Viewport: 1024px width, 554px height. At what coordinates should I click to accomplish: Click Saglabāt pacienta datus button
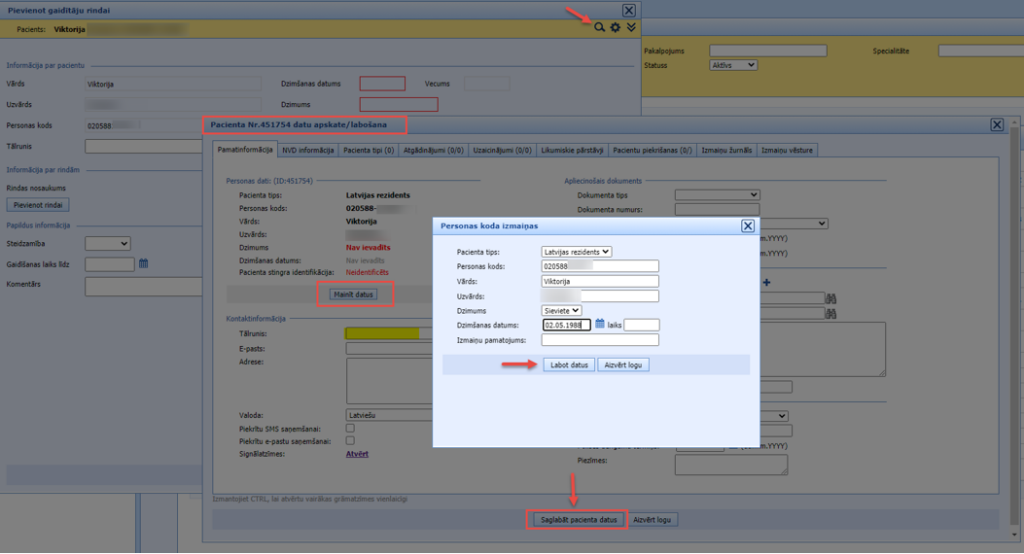click(576, 520)
